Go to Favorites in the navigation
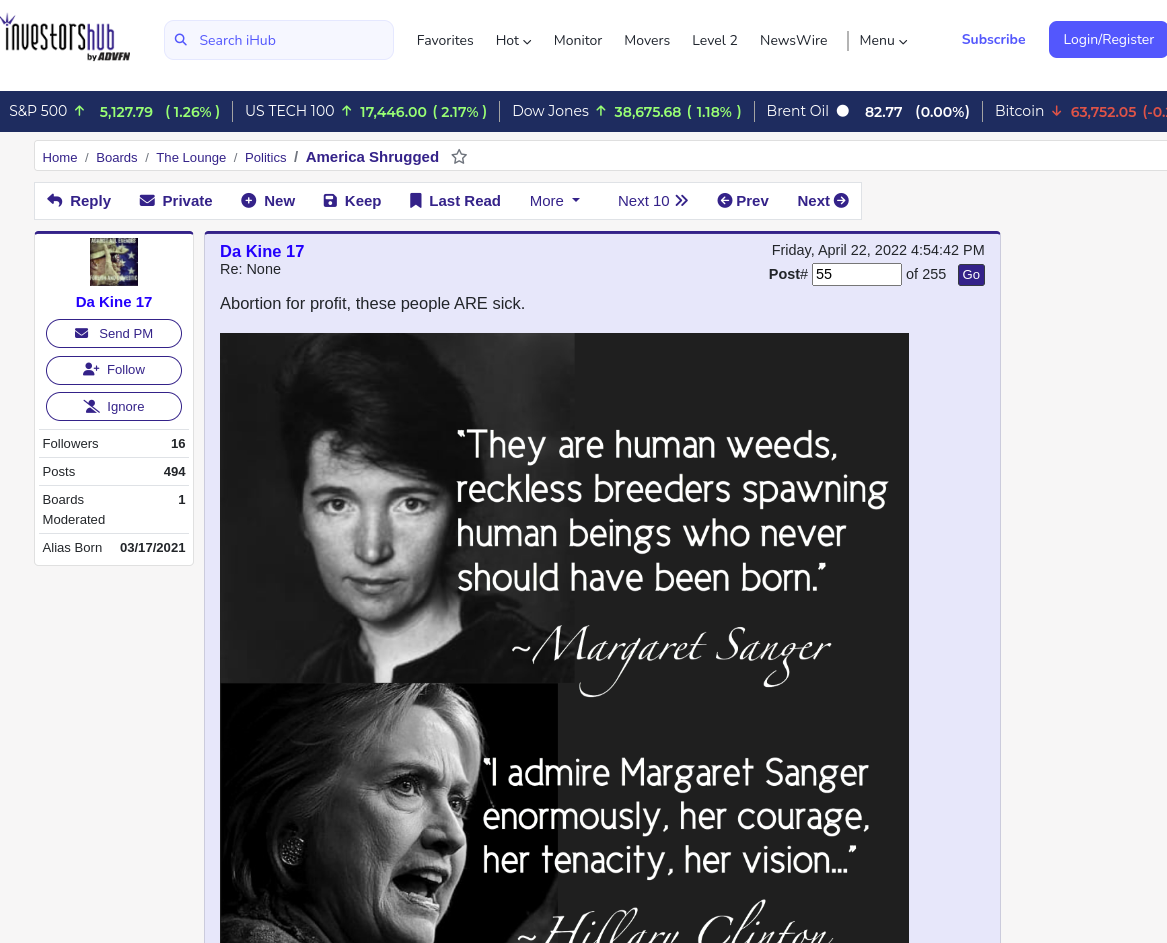Viewport: 1167px width, 943px height. [x=445, y=40]
